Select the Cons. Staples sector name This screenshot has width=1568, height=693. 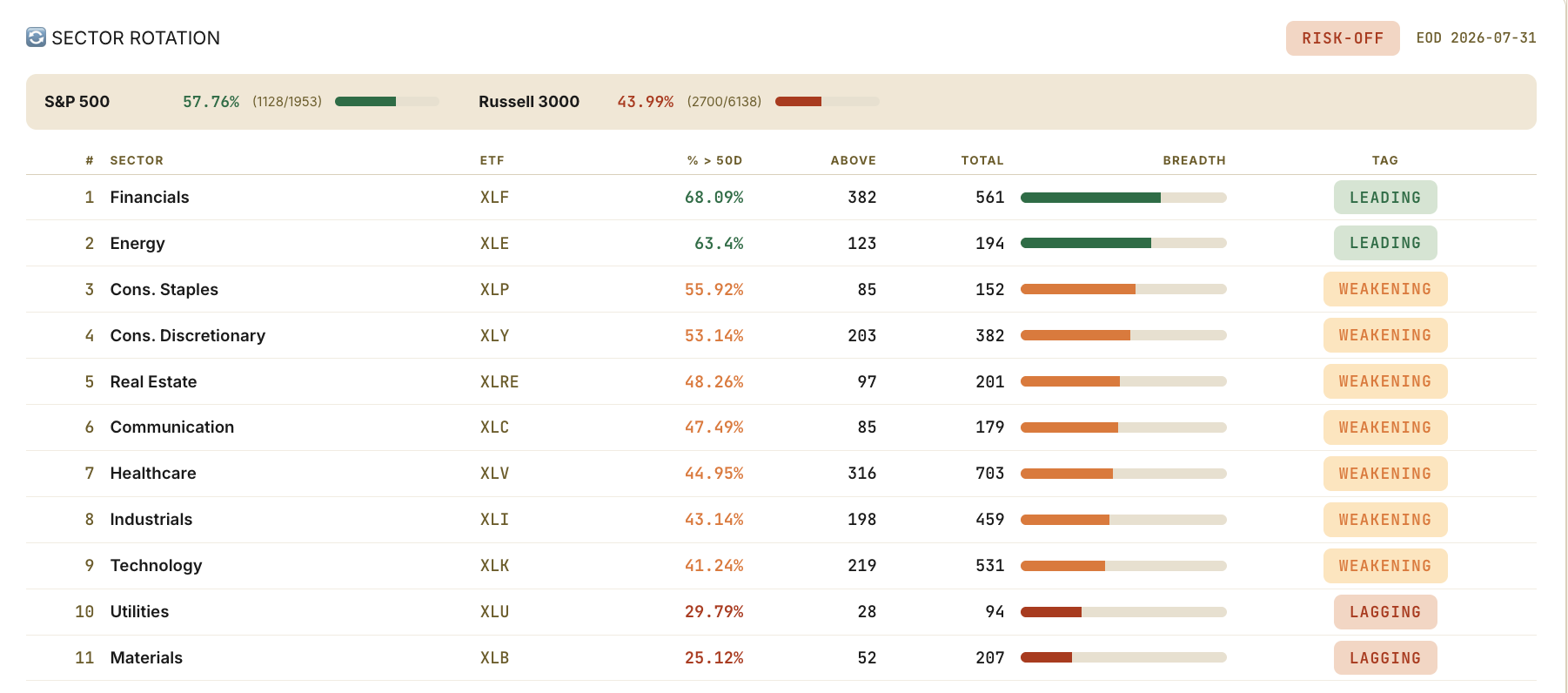(164, 290)
